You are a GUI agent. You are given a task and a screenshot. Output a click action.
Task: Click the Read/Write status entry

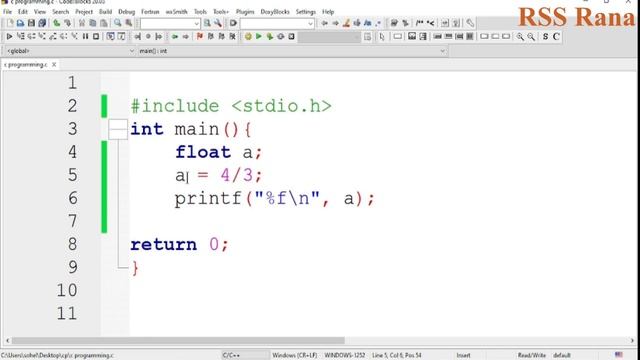coord(532,356)
